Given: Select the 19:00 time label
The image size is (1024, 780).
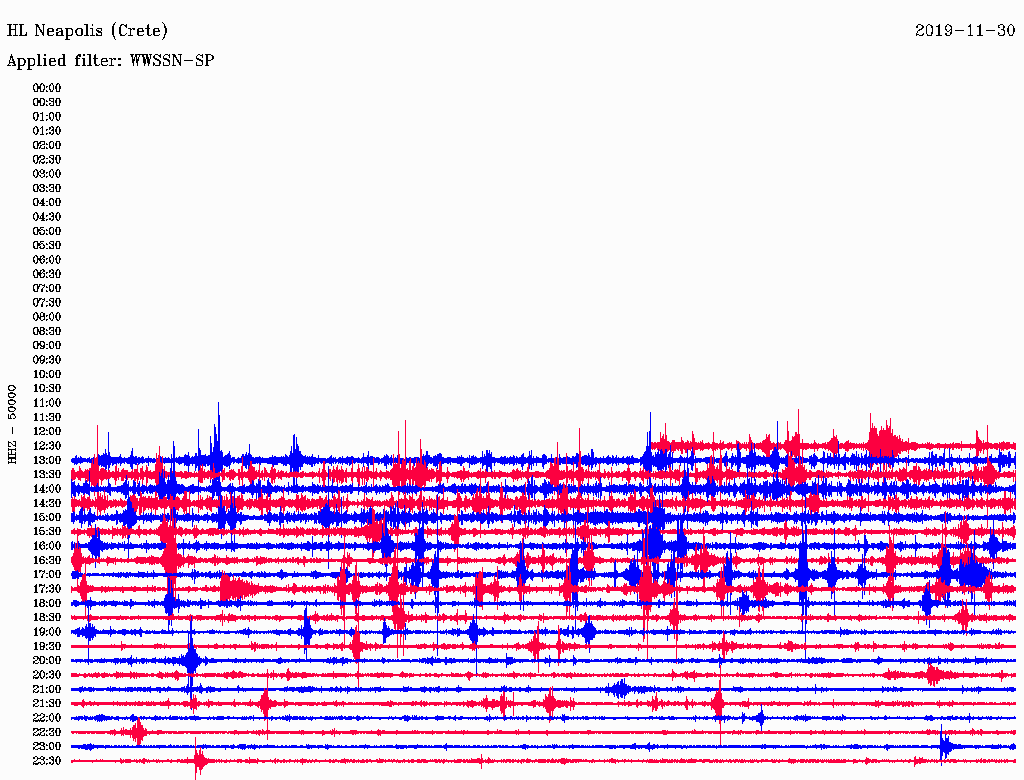Looking at the screenshot, I should [47, 632].
